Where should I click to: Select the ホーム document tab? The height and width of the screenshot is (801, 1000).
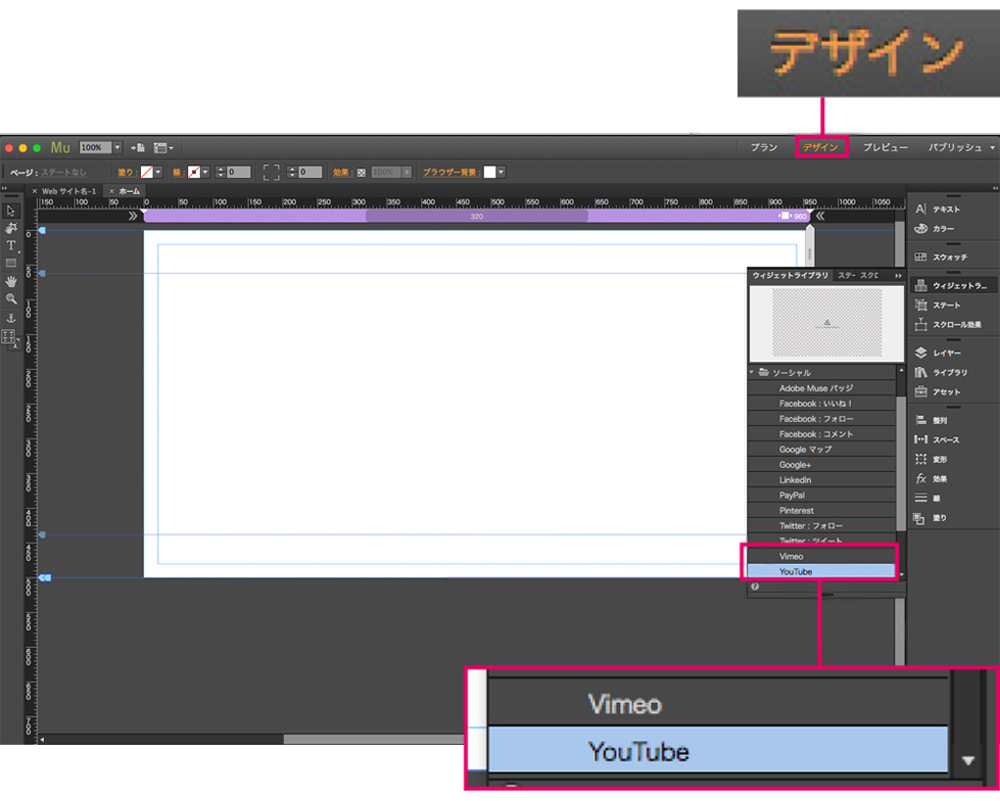click(x=129, y=191)
